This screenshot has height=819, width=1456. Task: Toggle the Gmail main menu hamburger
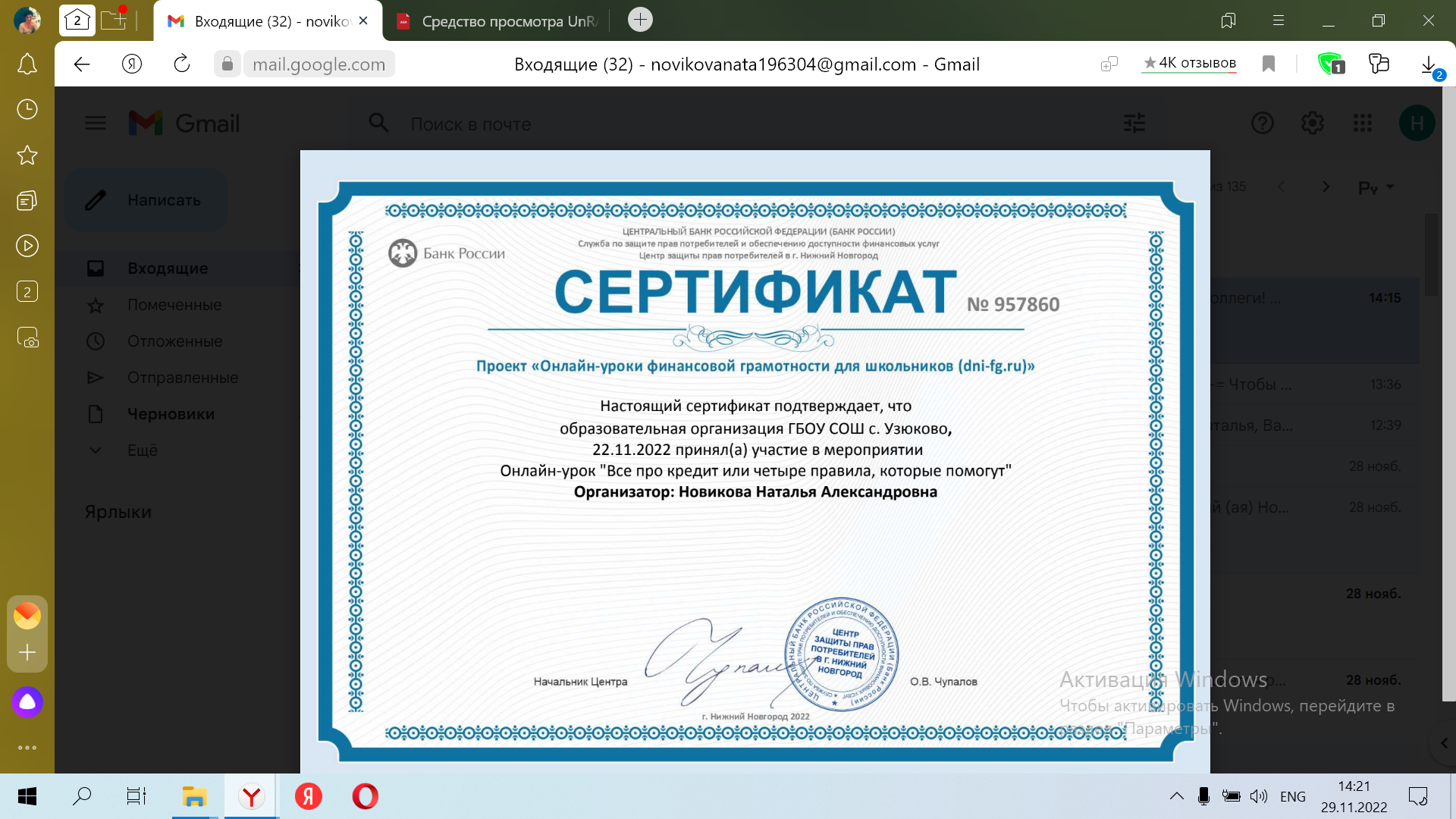[96, 123]
